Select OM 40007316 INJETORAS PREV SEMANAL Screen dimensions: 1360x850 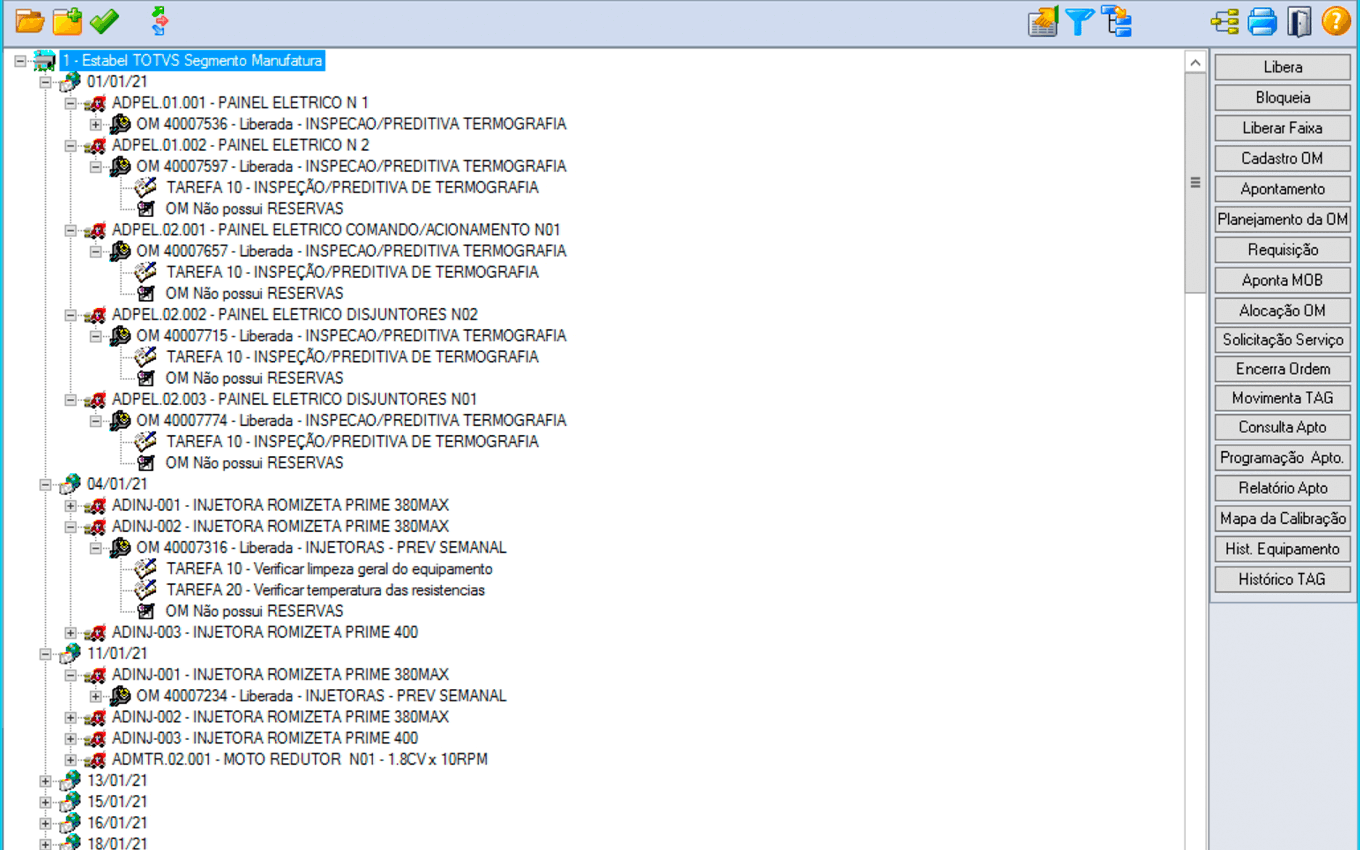(x=321, y=548)
